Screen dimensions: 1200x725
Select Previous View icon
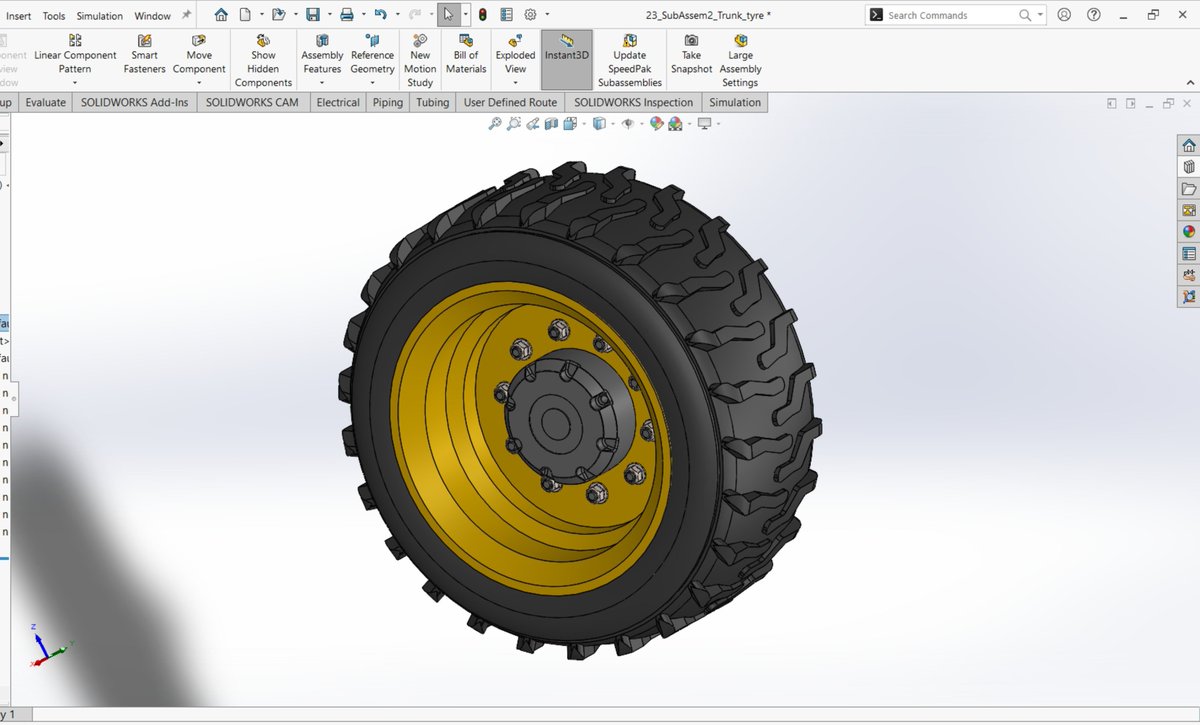tap(533, 124)
